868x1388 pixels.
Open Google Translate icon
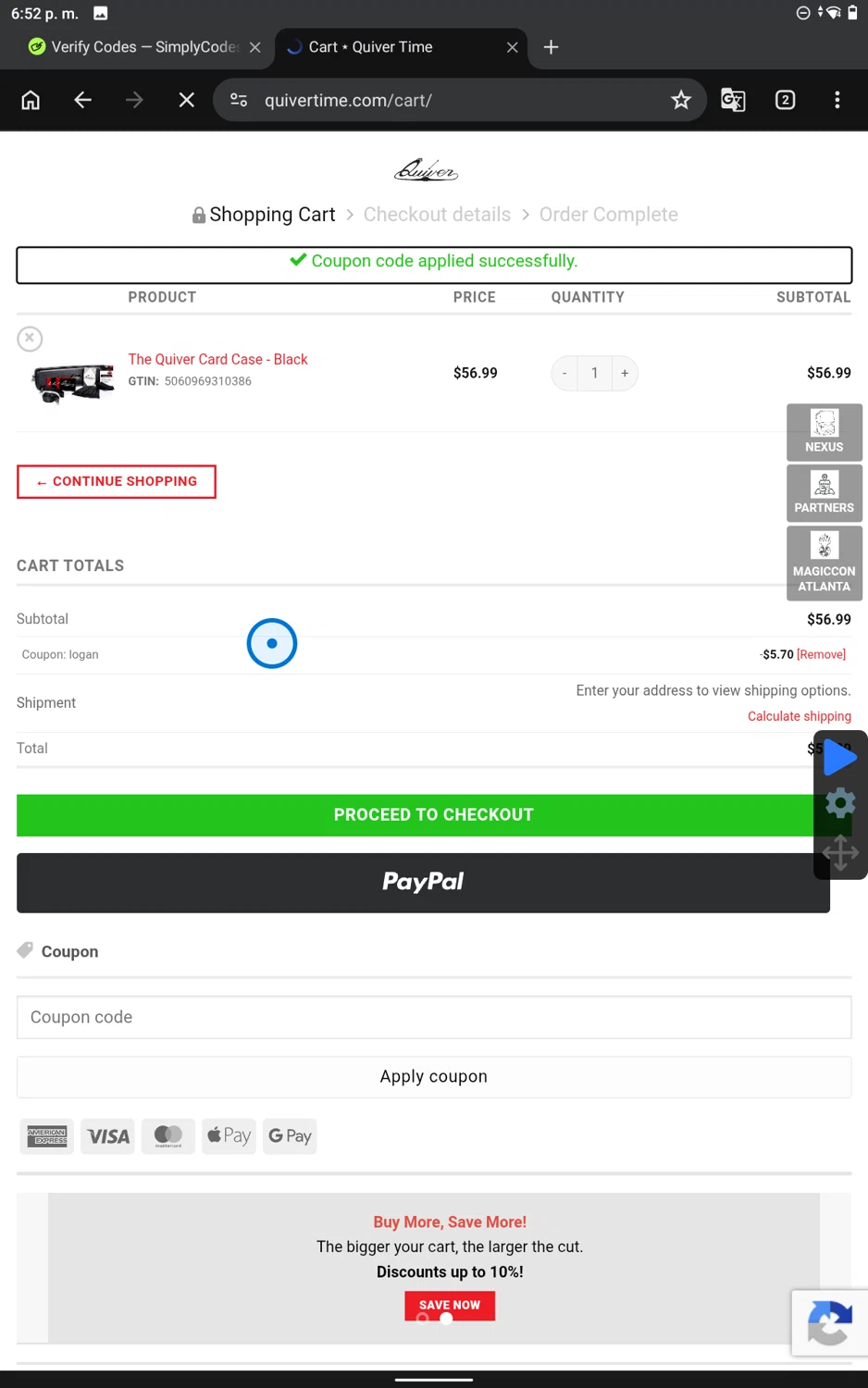[x=733, y=100]
